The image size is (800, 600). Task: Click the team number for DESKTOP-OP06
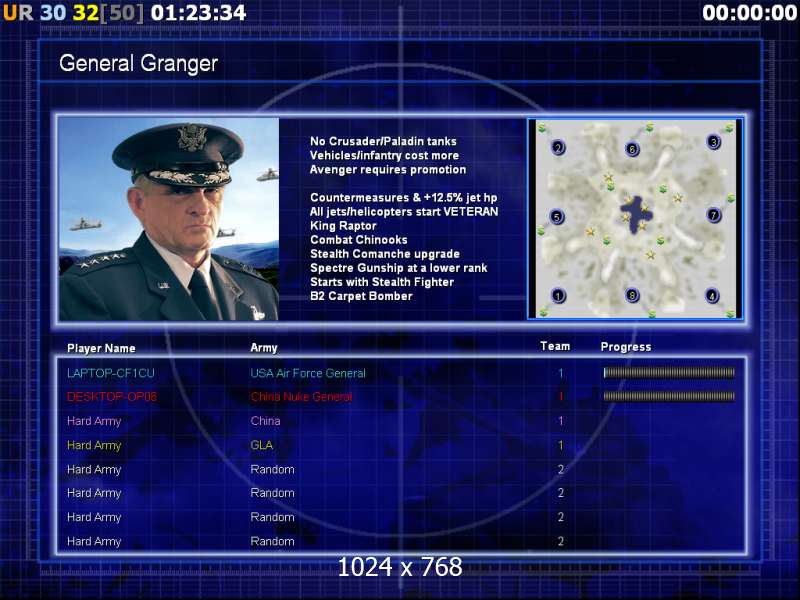click(561, 396)
